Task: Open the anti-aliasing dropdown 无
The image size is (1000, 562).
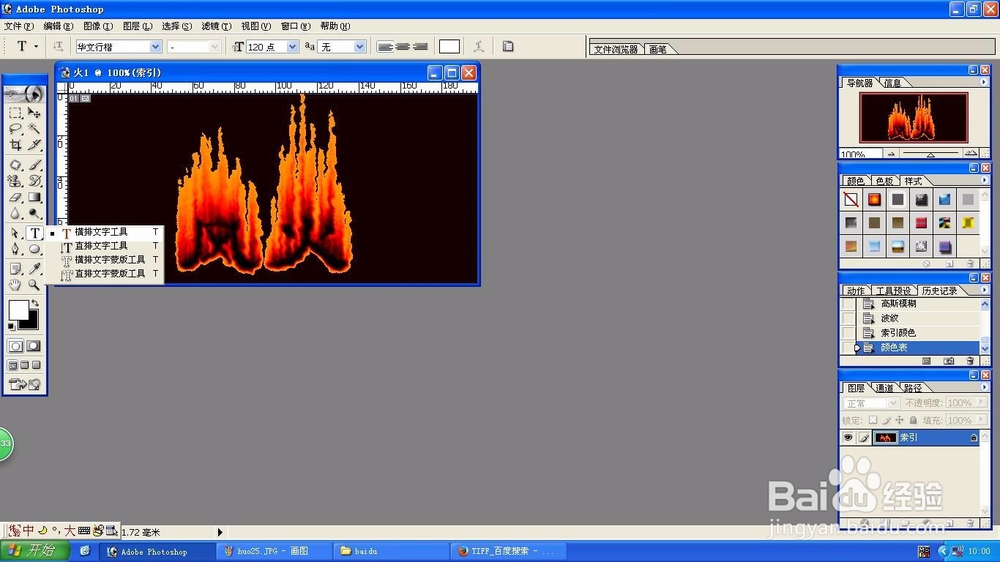Action: pyautogui.click(x=360, y=47)
